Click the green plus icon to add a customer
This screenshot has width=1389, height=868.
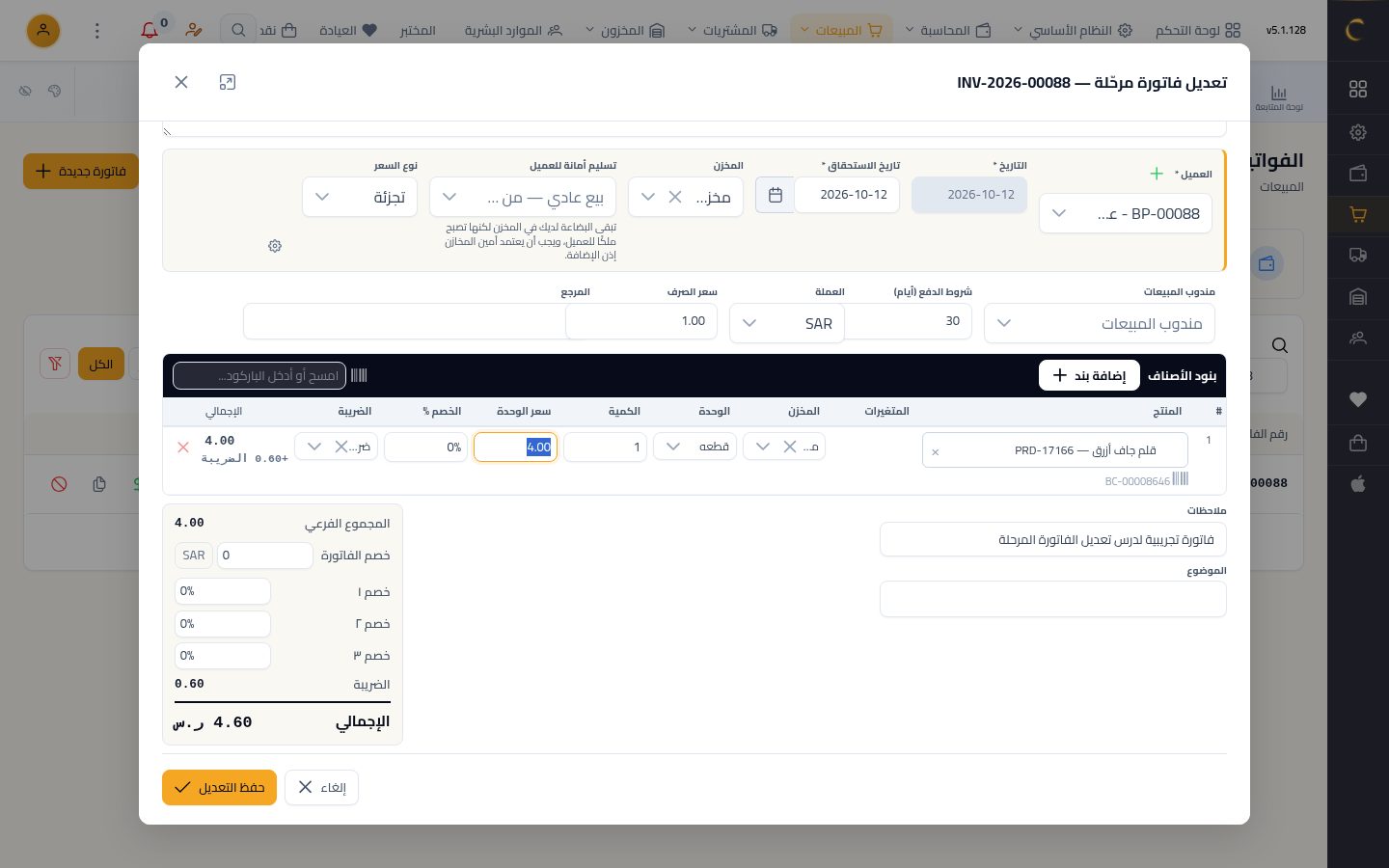point(1157,174)
